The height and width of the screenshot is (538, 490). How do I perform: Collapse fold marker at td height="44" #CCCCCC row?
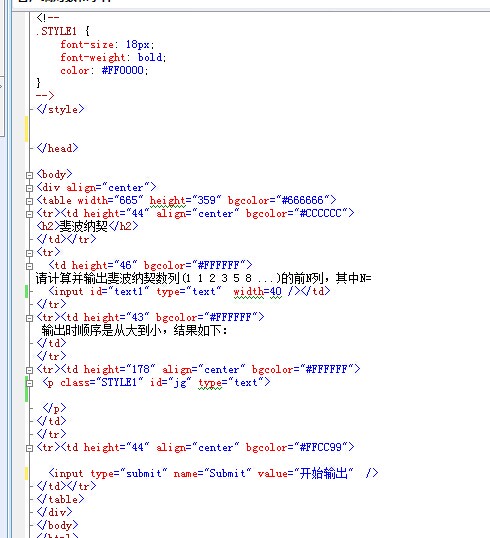pyautogui.click(x=29, y=214)
